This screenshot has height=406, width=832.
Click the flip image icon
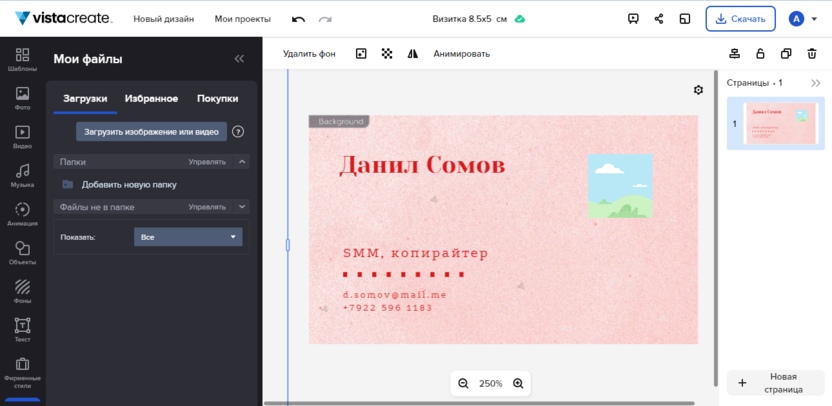(413, 54)
